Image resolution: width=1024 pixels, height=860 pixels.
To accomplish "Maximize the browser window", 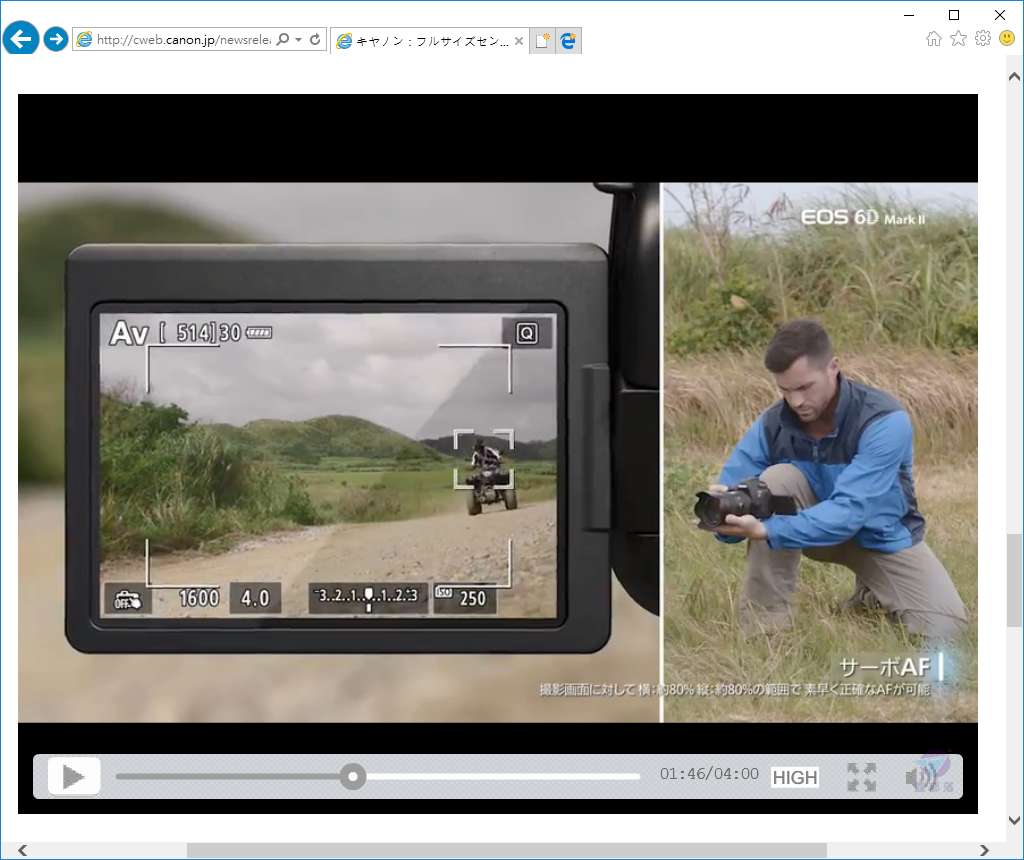I will (x=954, y=15).
